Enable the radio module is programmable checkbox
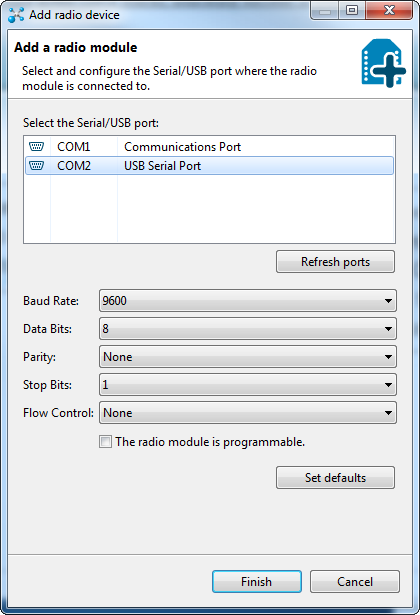Screen dimensions: 420x615 (x=105, y=442)
